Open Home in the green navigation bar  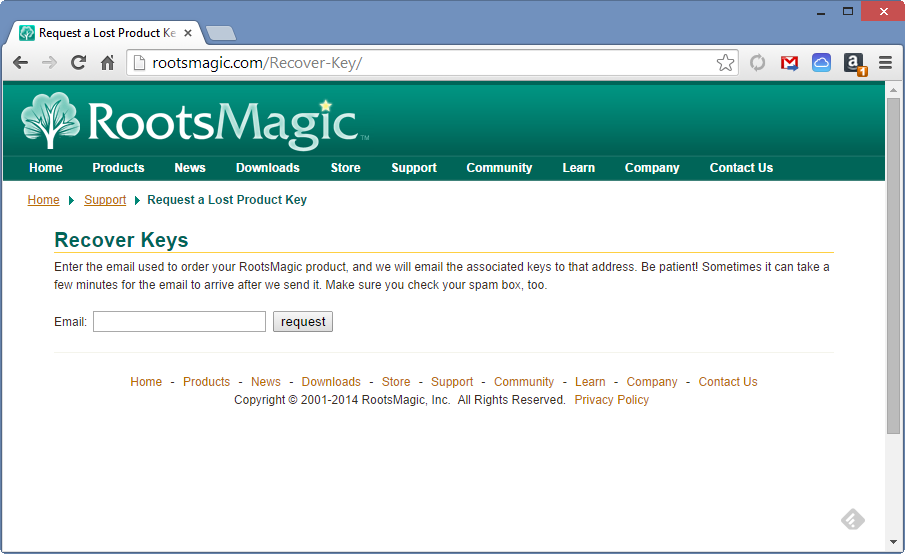click(46, 168)
